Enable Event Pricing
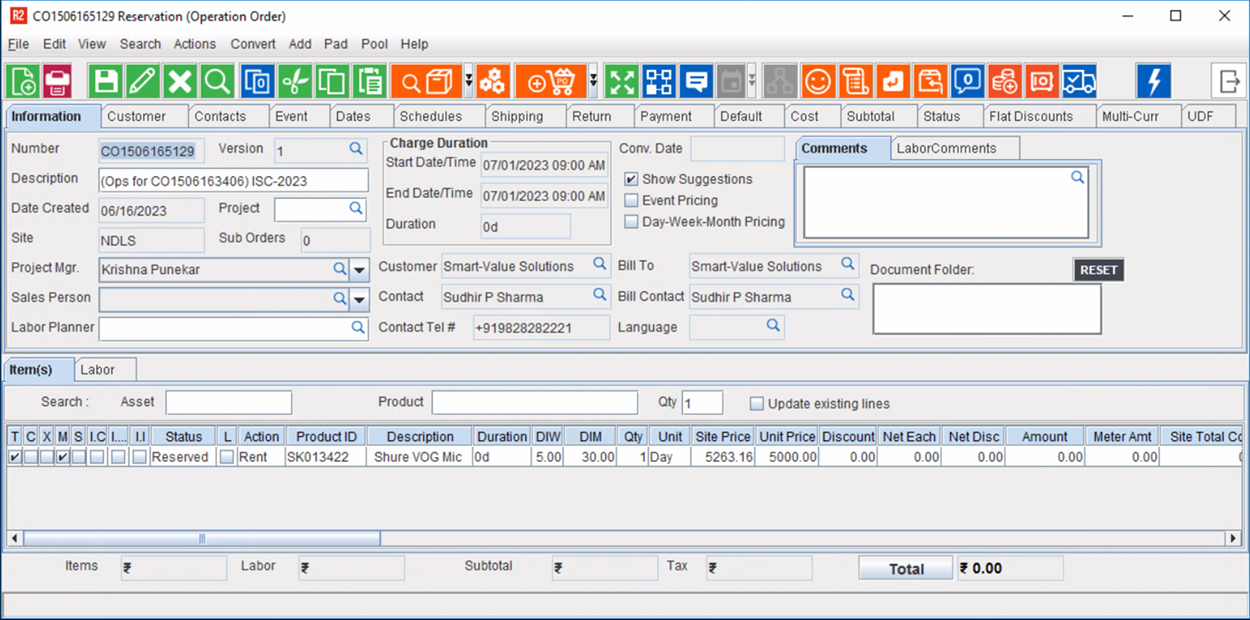The image size is (1250, 620). pyautogui.click(x=630, y=200)
